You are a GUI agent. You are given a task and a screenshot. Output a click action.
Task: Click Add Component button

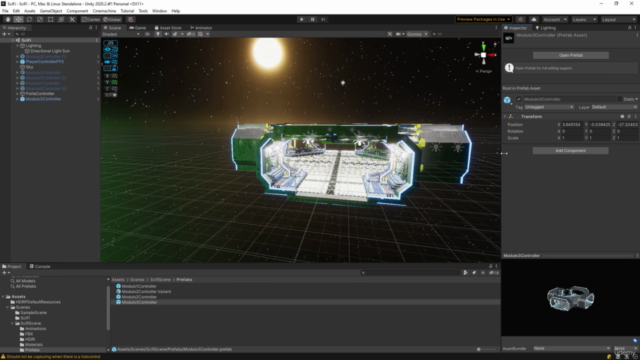(x=571, y=151)
